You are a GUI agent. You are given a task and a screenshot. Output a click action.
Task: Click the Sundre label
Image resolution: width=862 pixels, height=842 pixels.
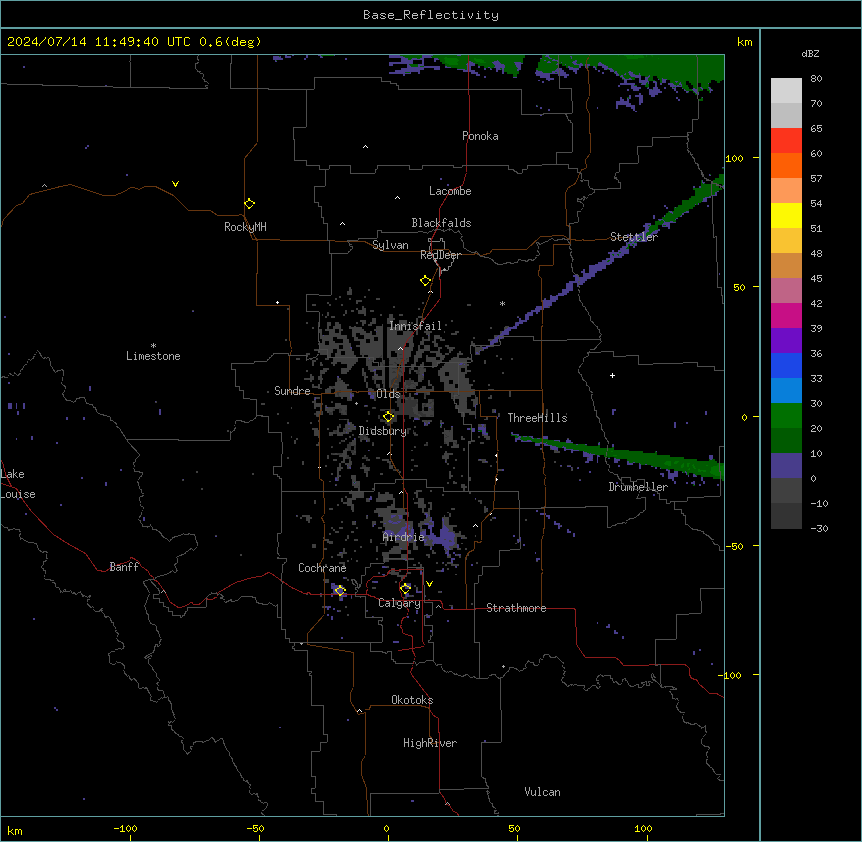point(292,391)
